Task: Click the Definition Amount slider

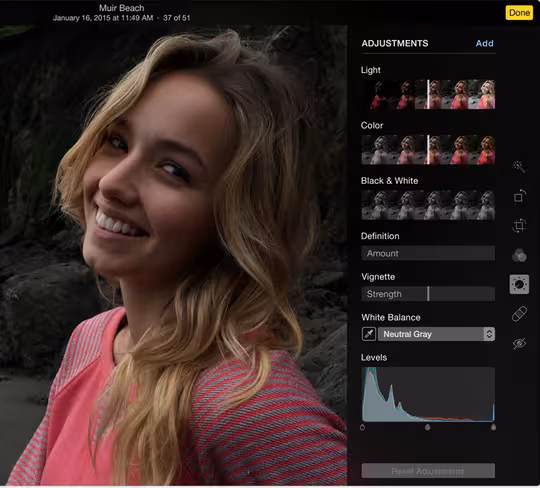Action: click(x=428, y=253)
